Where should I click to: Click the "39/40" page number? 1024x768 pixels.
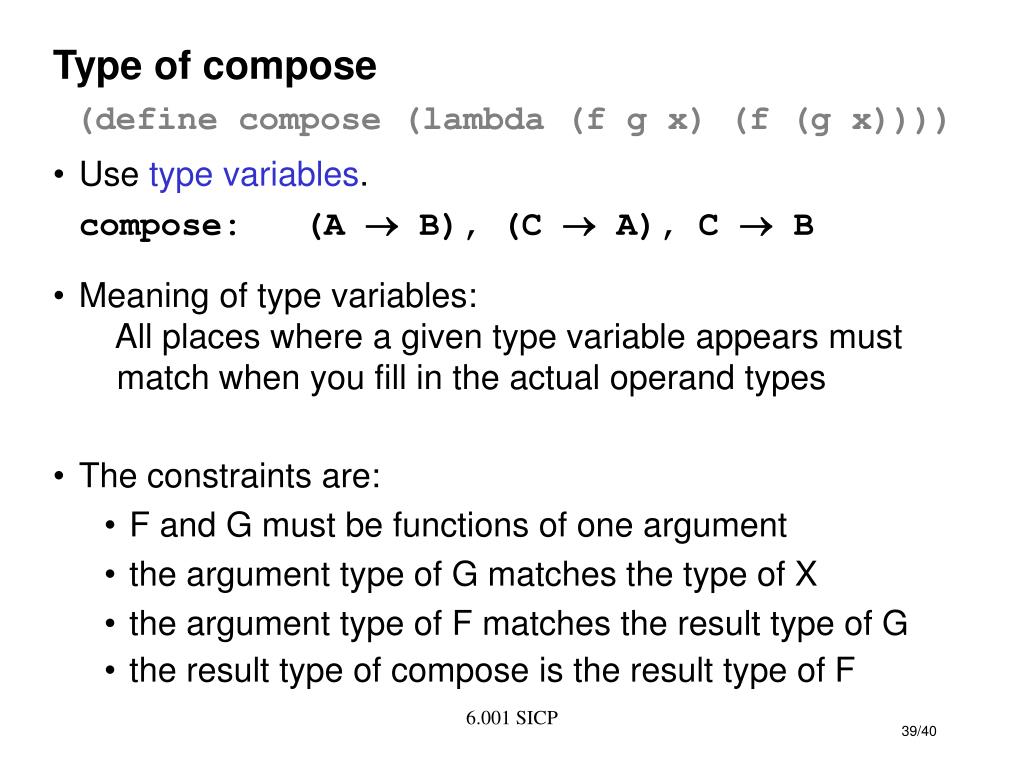click(x=919, y=731)
